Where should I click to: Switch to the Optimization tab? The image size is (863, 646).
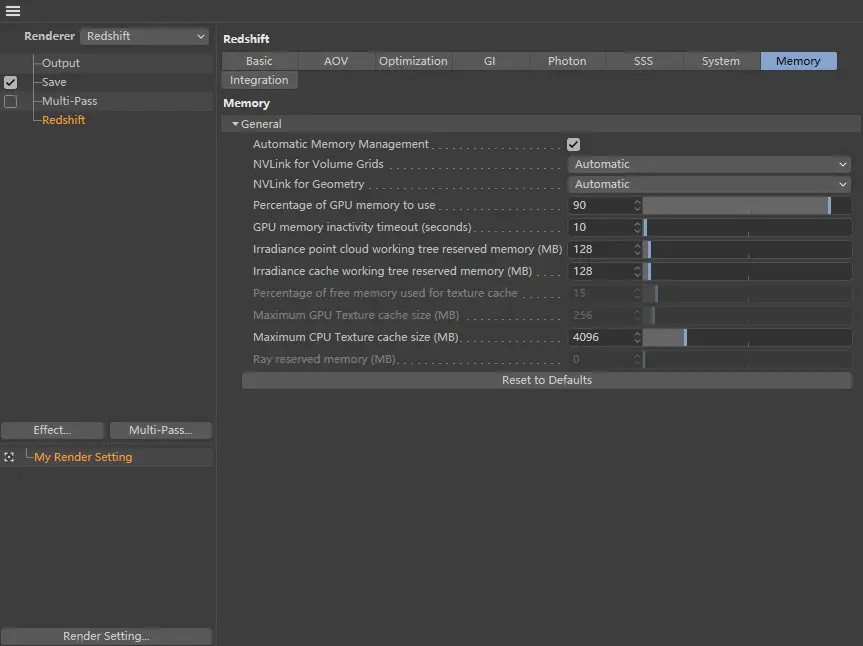[413, 61]
